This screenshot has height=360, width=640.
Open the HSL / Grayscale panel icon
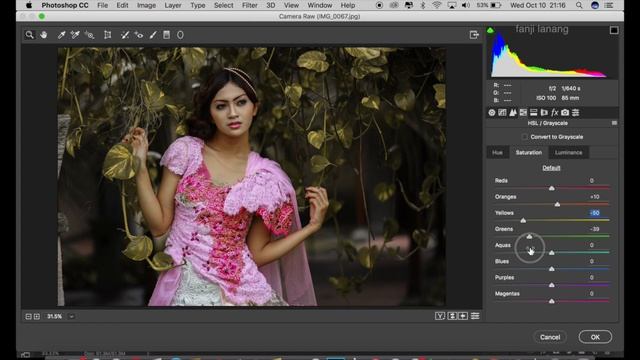pyautogui.click(x=523, y=113)
